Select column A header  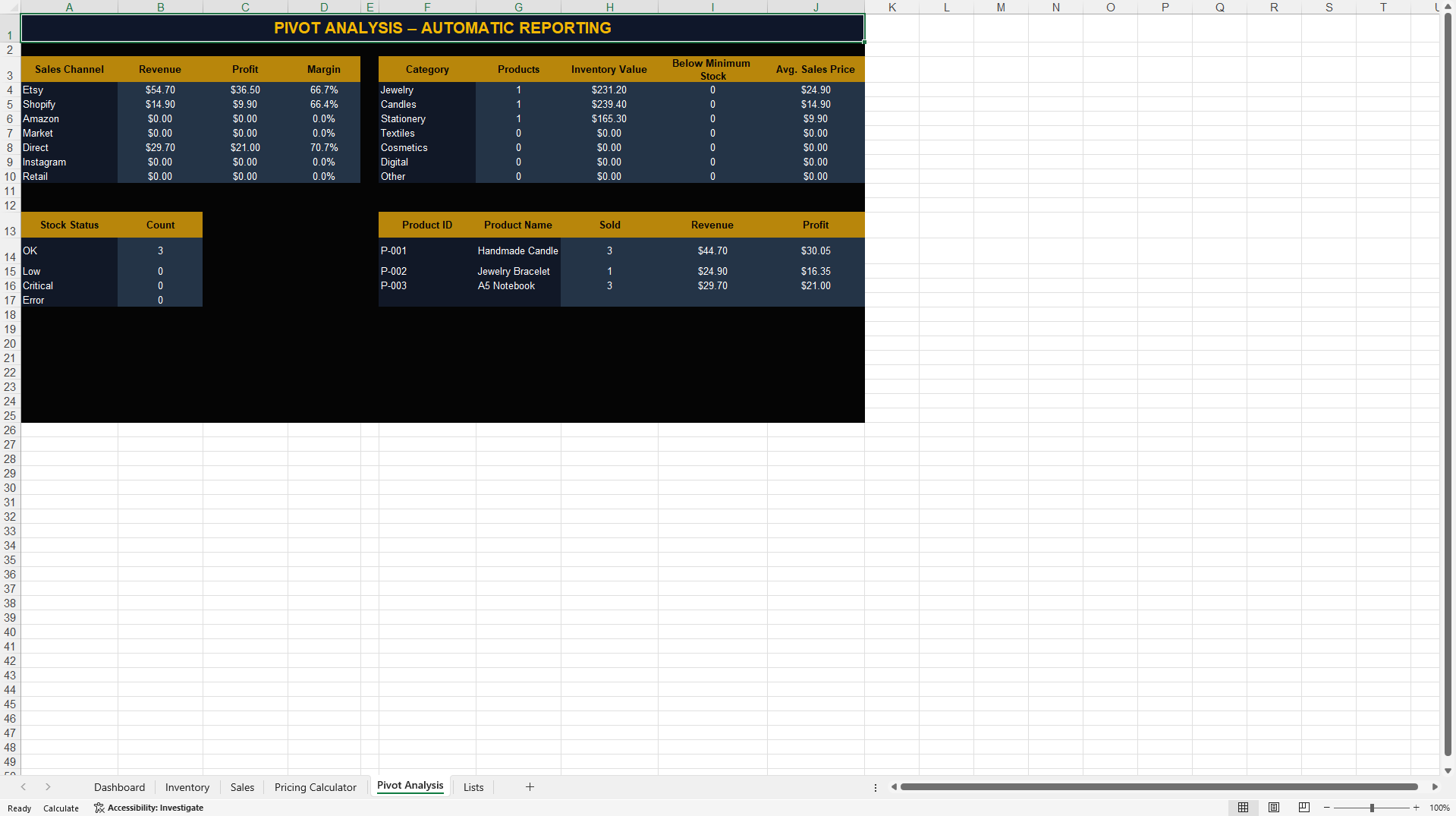(x=69, y=7)
